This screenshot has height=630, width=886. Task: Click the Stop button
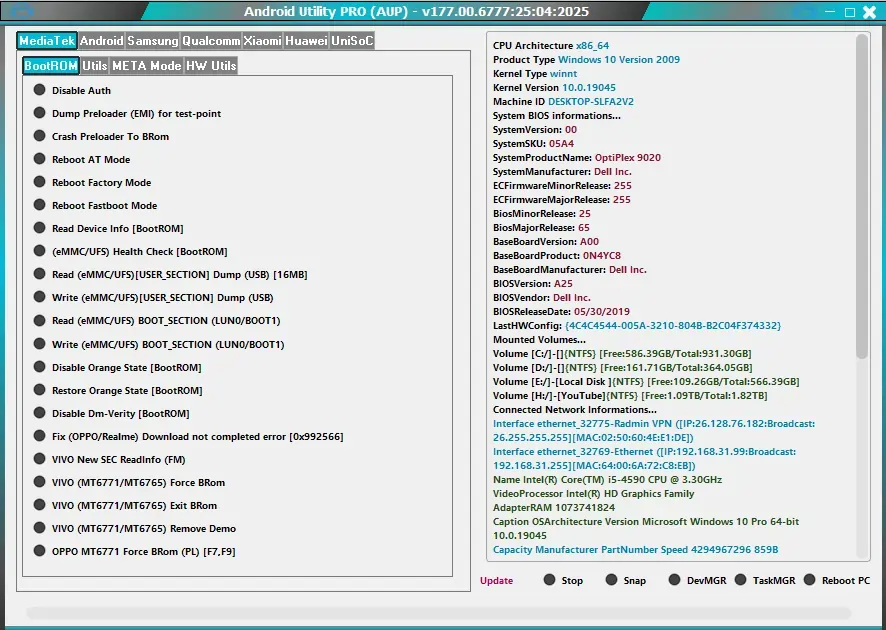[x=563, y=580]
